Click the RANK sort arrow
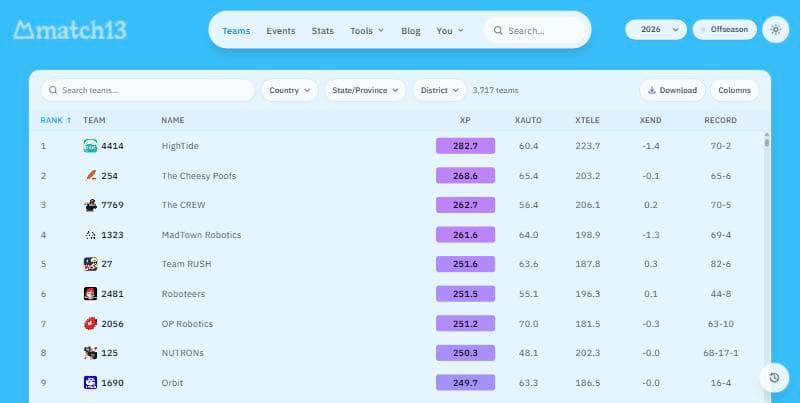 click(x=69, y=120)
